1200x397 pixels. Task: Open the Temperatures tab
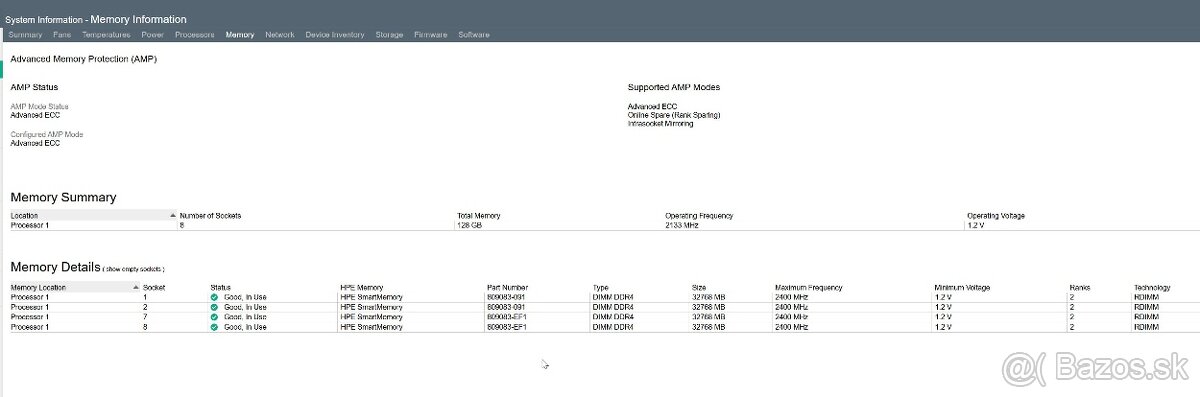(x=106, y=35)
